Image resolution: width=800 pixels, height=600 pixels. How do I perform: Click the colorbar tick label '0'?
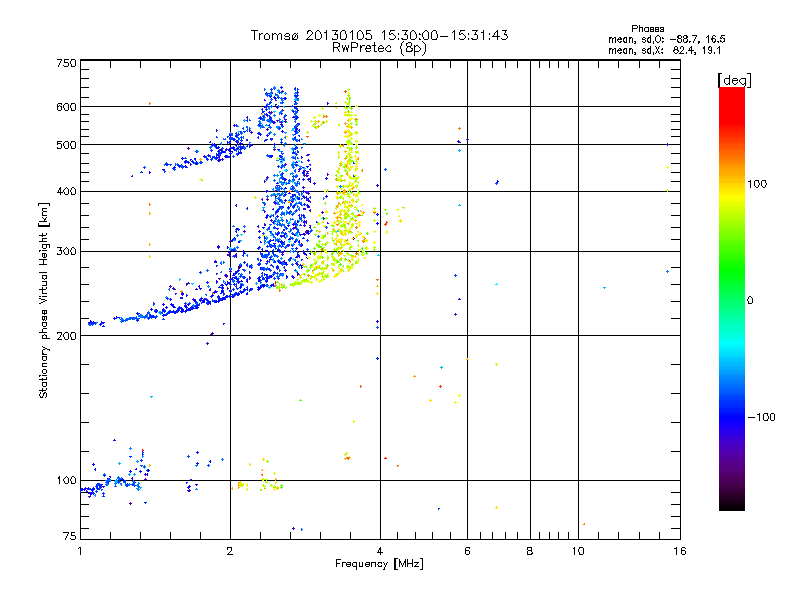click(x=750, y=300)
